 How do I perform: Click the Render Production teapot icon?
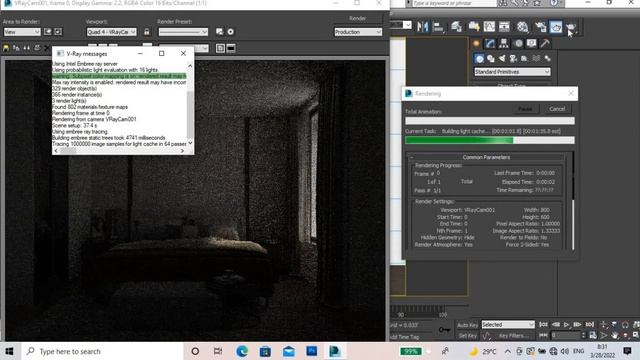pyautogui.click(x=571, y=27)
